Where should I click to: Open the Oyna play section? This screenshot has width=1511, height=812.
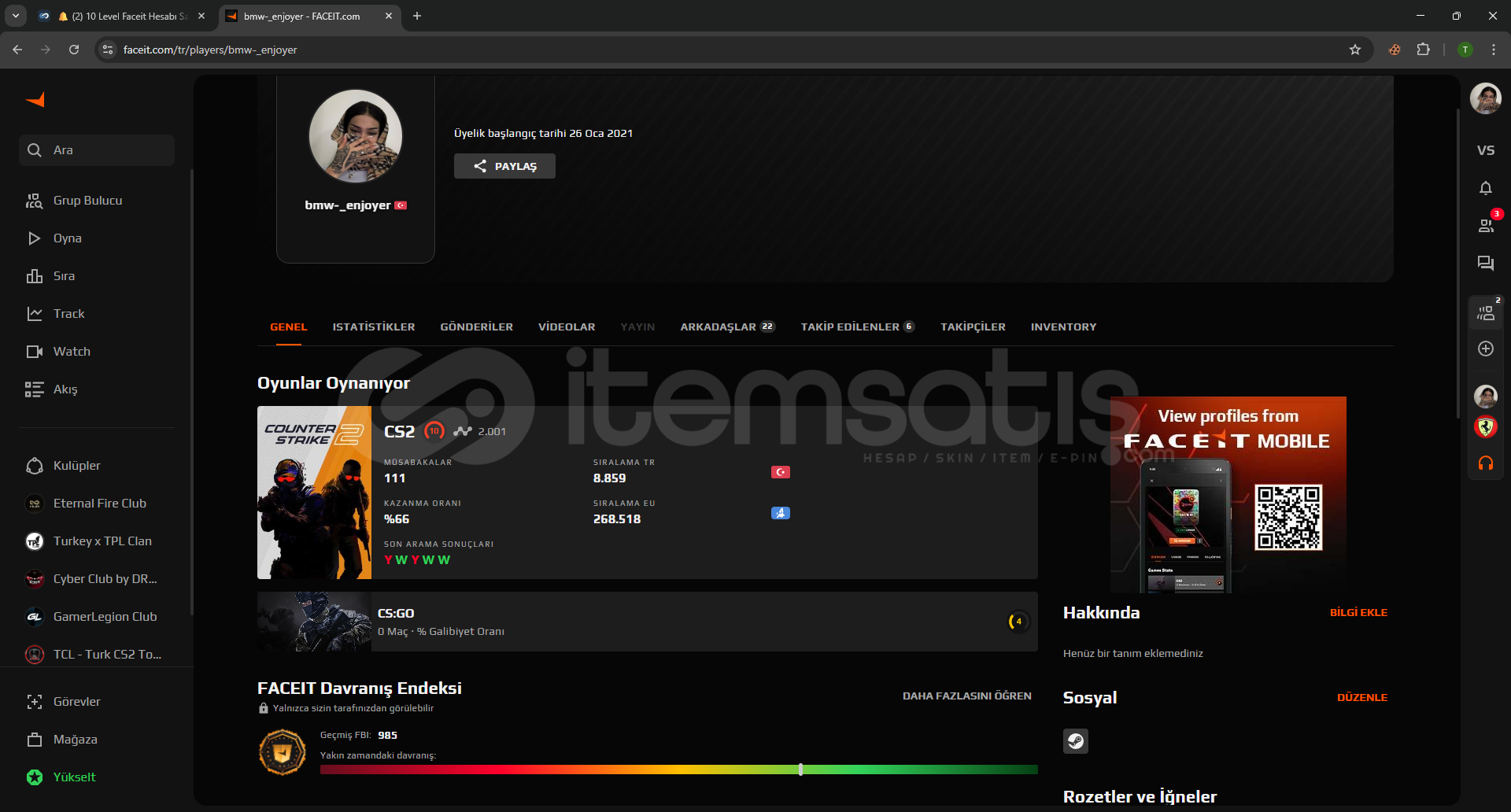tap(67, 238)
